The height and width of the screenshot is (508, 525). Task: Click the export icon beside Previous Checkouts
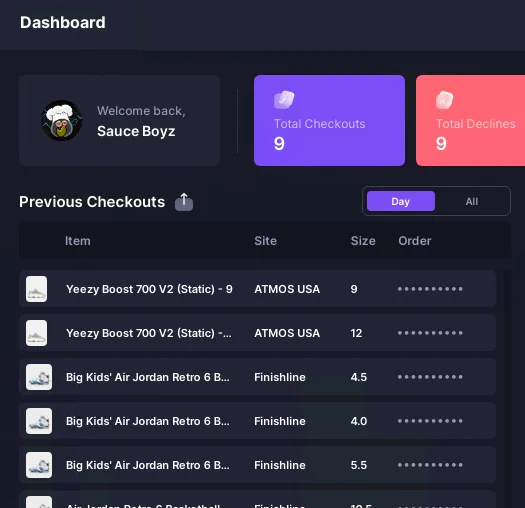coord(184,202)
